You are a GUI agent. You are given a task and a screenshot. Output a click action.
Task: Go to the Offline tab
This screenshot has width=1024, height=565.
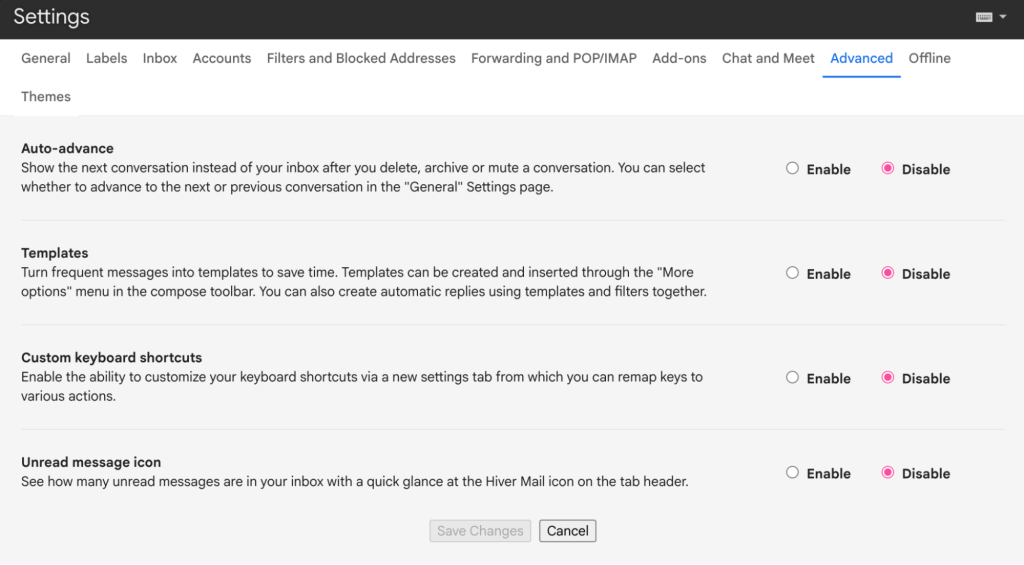929,58
